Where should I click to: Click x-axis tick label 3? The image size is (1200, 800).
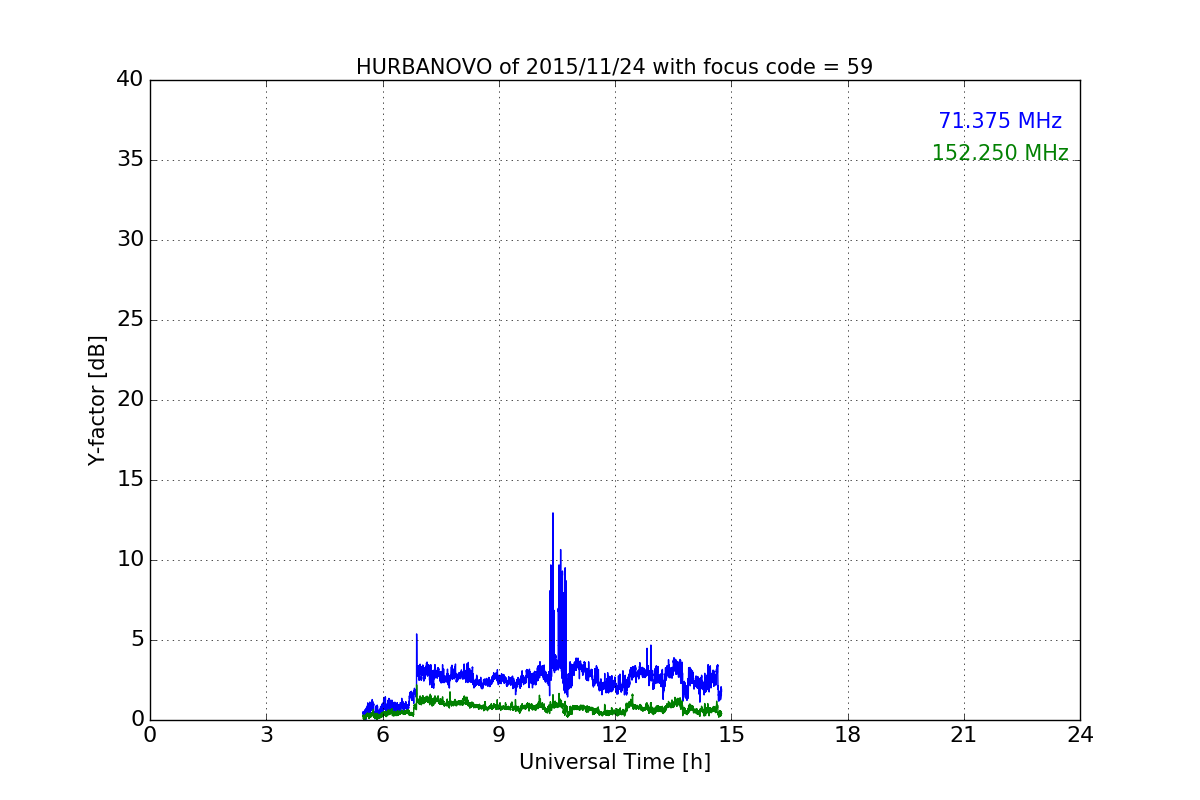pos(266,735)
